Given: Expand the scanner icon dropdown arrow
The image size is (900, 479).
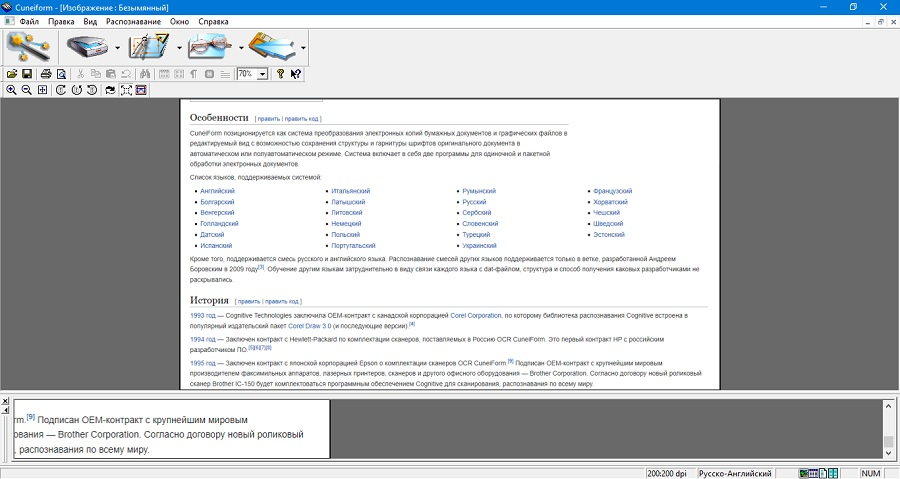Looking at the screenshot, I should click(x=118, y=47).
